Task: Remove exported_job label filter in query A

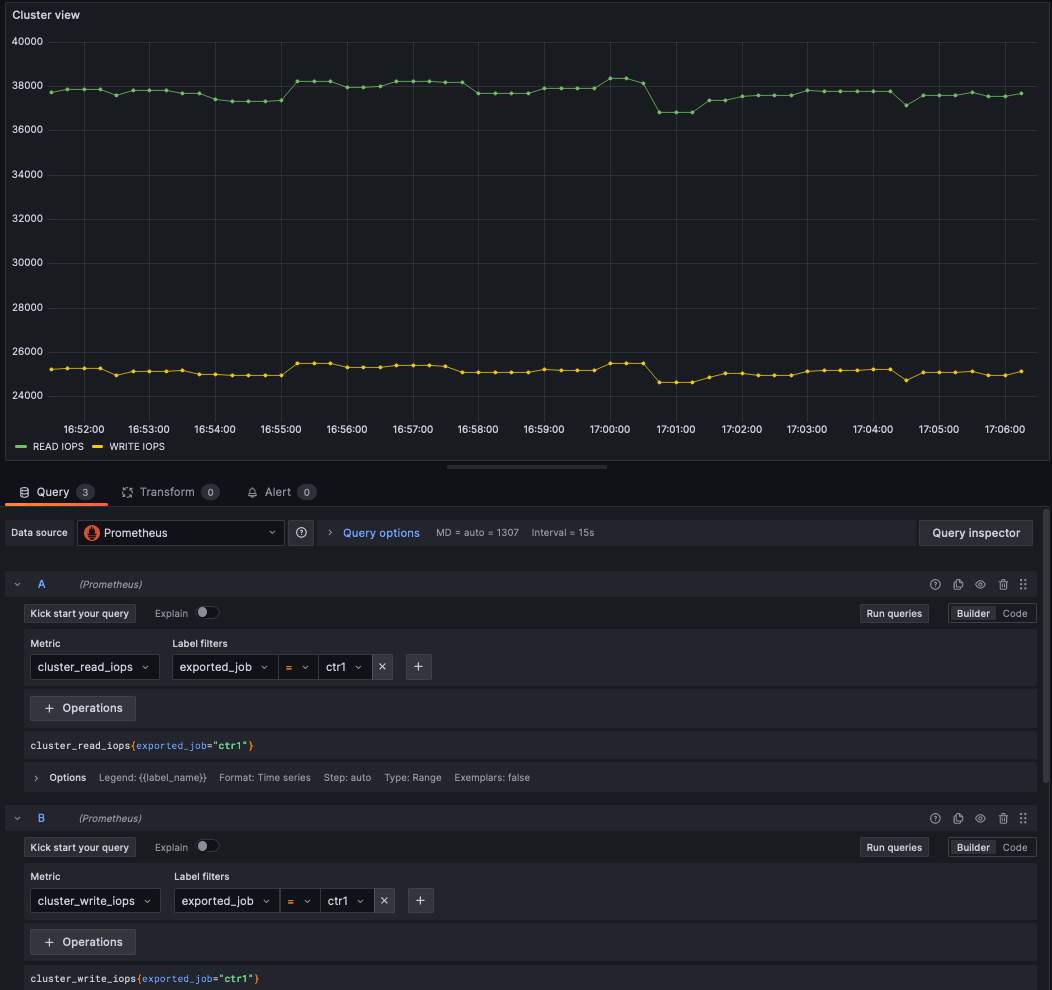Action: tap(382, 667)
